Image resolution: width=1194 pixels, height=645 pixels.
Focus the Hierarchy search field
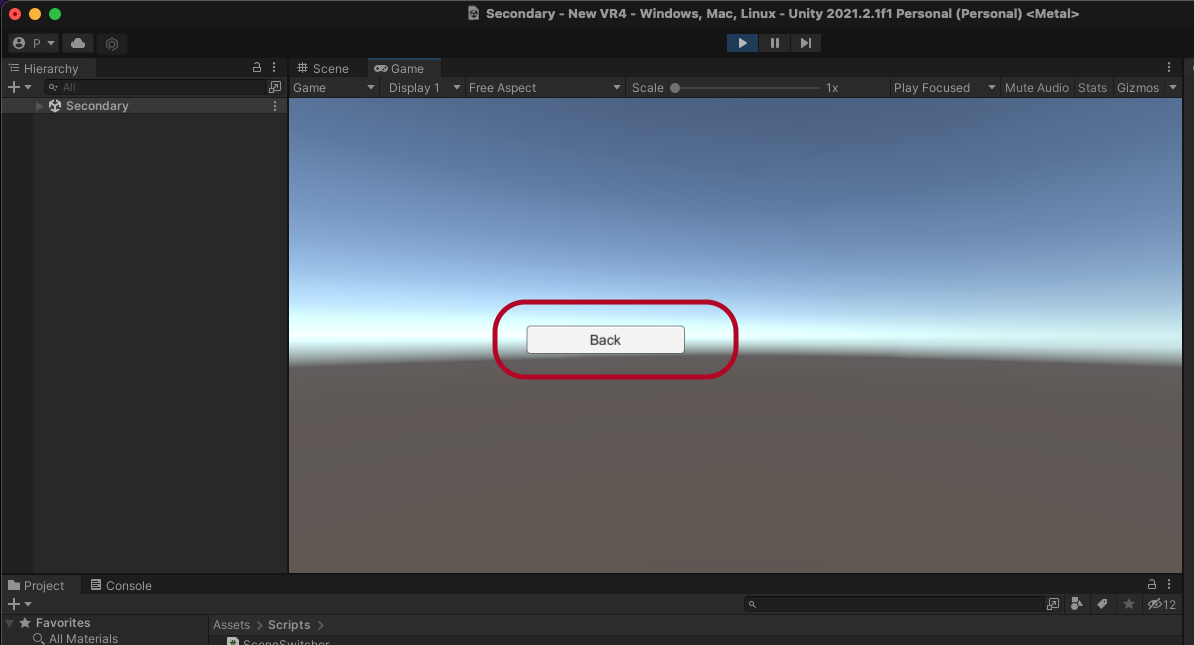pos(156,88)
